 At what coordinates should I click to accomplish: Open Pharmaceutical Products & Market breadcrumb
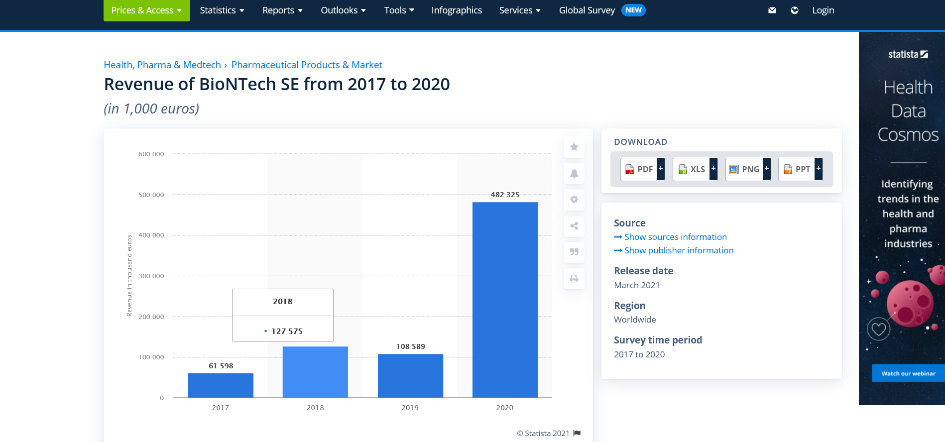[307, 65]
